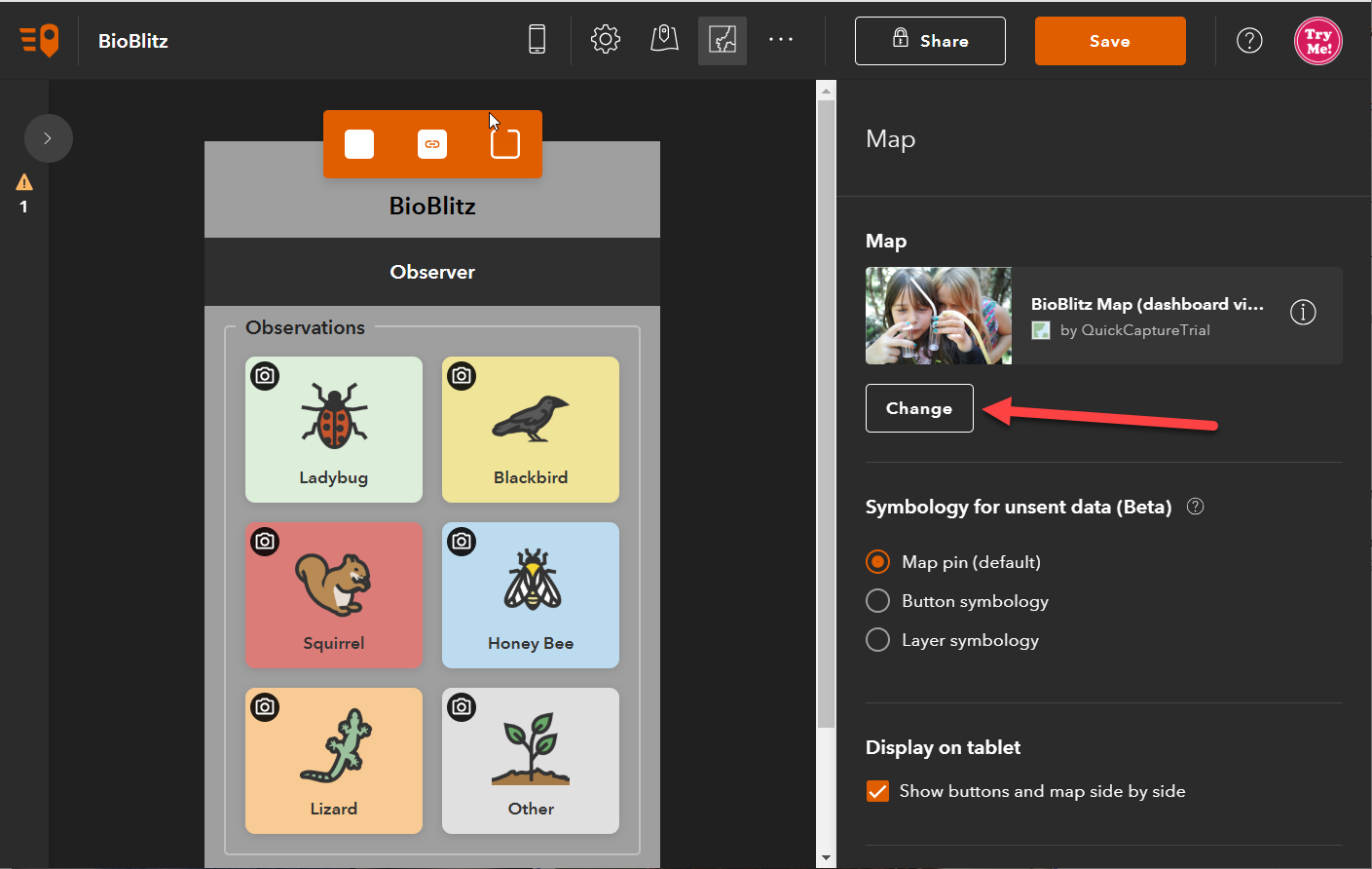Click the preview vertical scrollbar thumb
Screen dimensions: 1372x869
[x=827, y=414]
